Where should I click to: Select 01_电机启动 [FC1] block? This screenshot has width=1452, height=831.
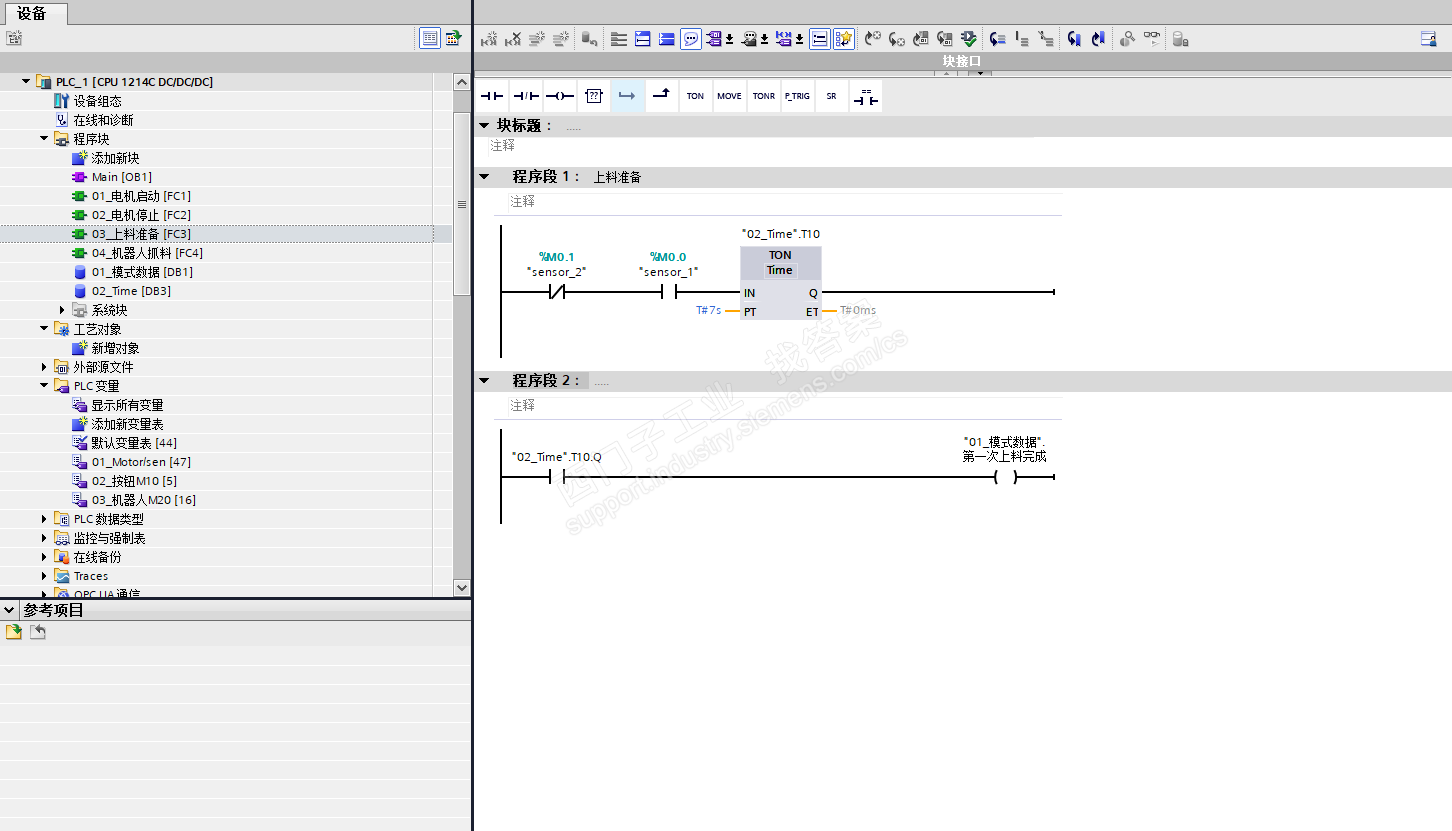(x=141, y=196)
